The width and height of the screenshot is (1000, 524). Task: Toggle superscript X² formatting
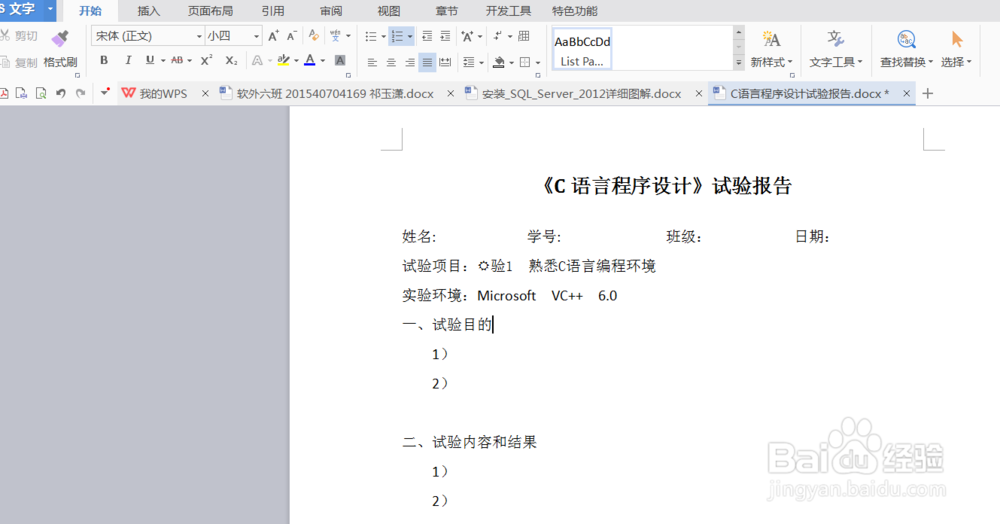(x=207, y=60)
